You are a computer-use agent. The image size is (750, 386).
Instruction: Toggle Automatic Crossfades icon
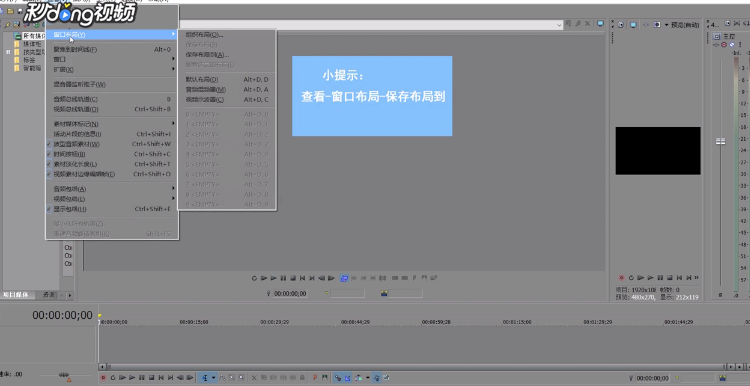pos(347,378)
